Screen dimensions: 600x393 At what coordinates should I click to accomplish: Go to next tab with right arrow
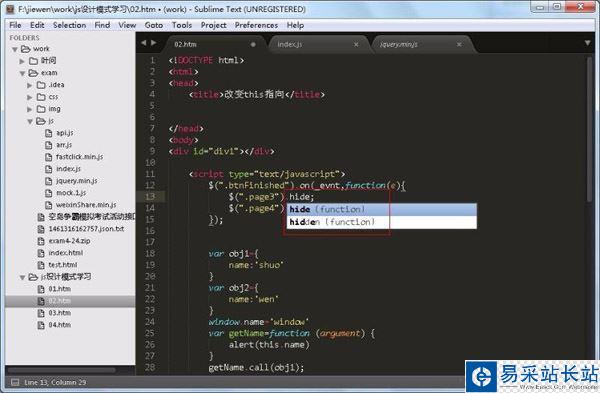153,43
